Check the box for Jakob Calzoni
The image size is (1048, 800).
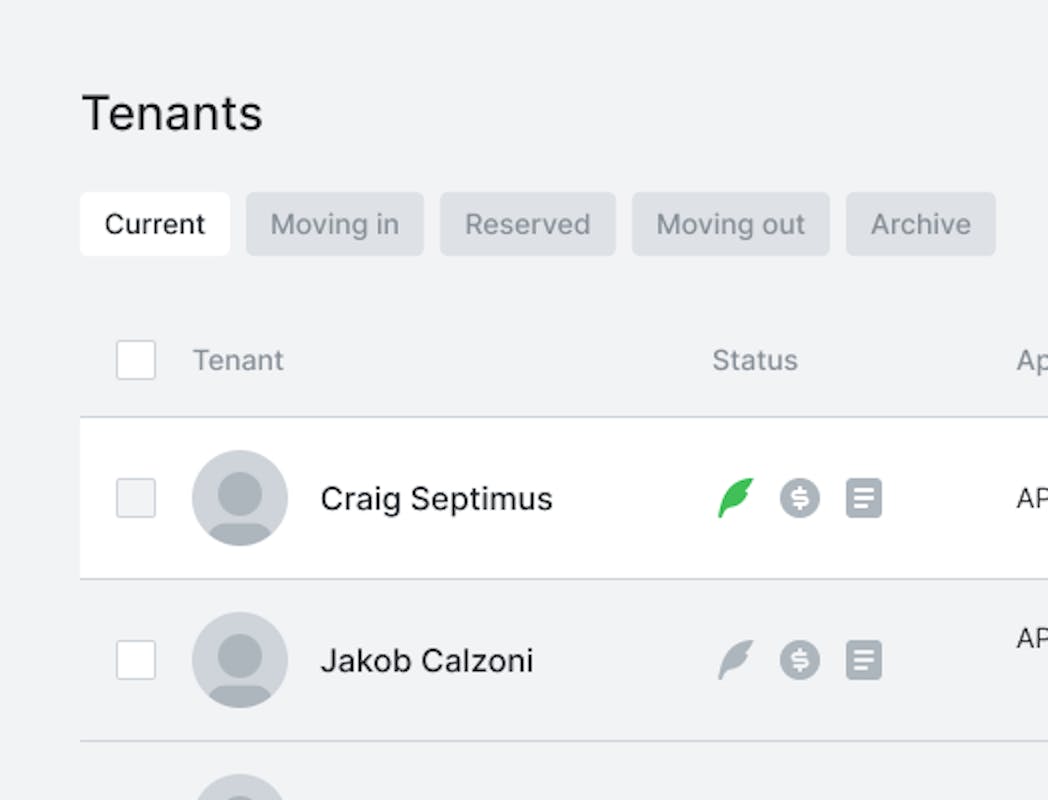coord(136,660)
